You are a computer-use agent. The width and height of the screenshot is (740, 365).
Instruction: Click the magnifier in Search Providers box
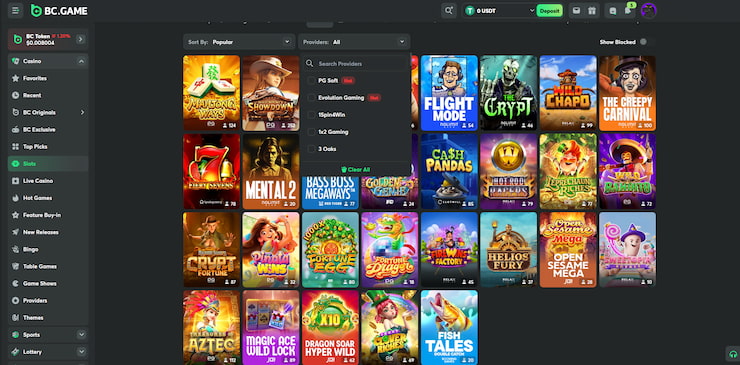tap(310, 63)
